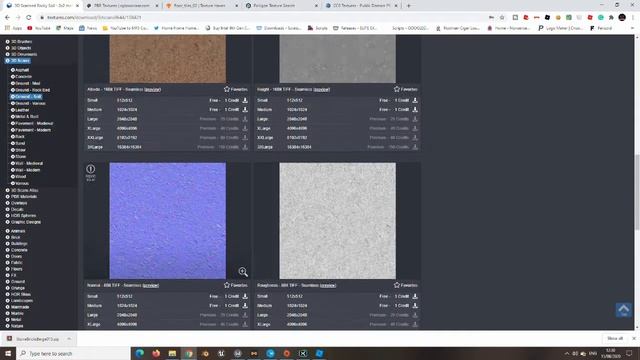Viewport: 640px width, 360px height.
Task: Open Albedo texture preview link
Action: tap(153, 89)
